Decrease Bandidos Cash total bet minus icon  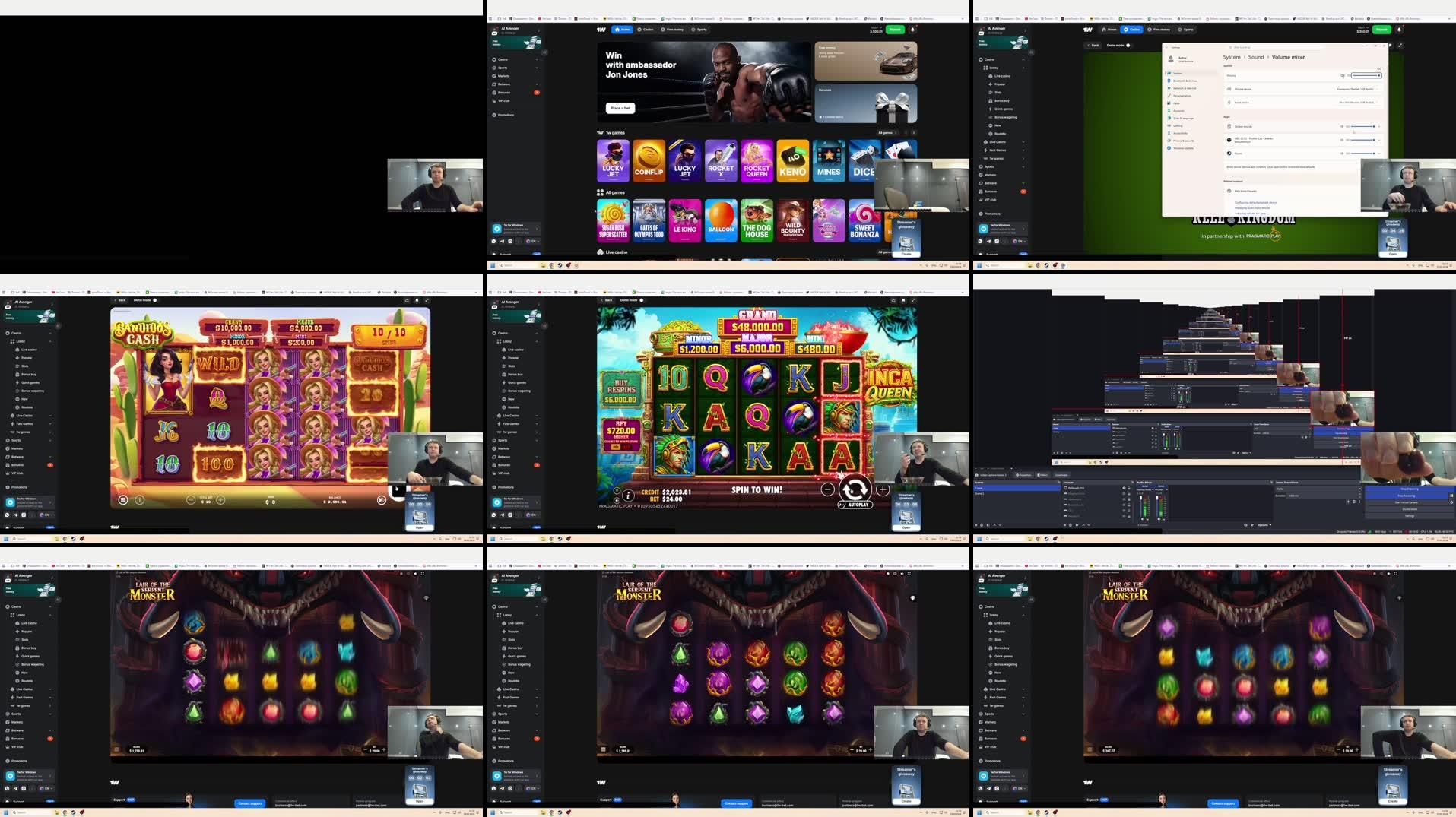pos(191,500)
